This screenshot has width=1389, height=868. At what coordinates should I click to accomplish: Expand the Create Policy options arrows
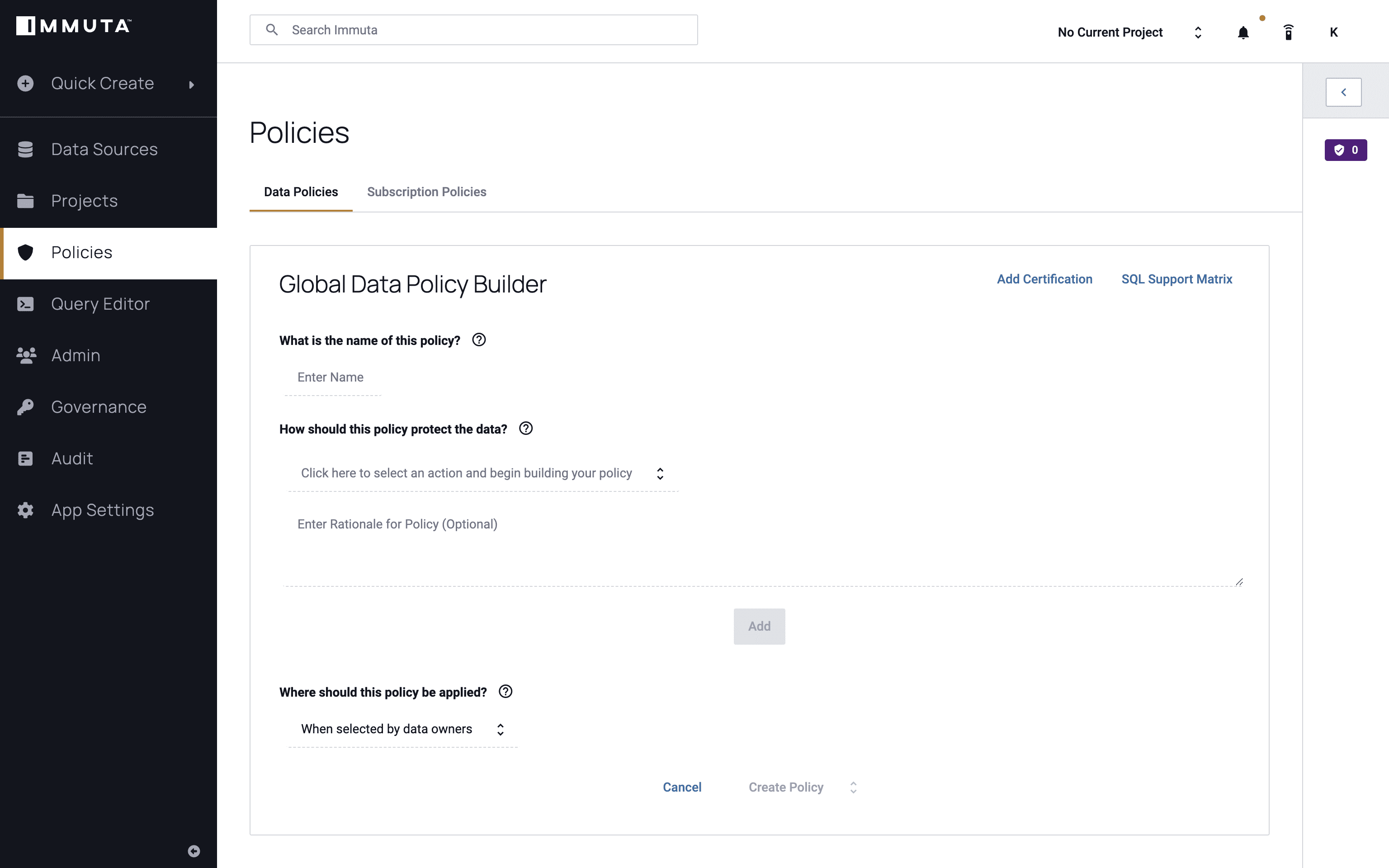(854, 787)
